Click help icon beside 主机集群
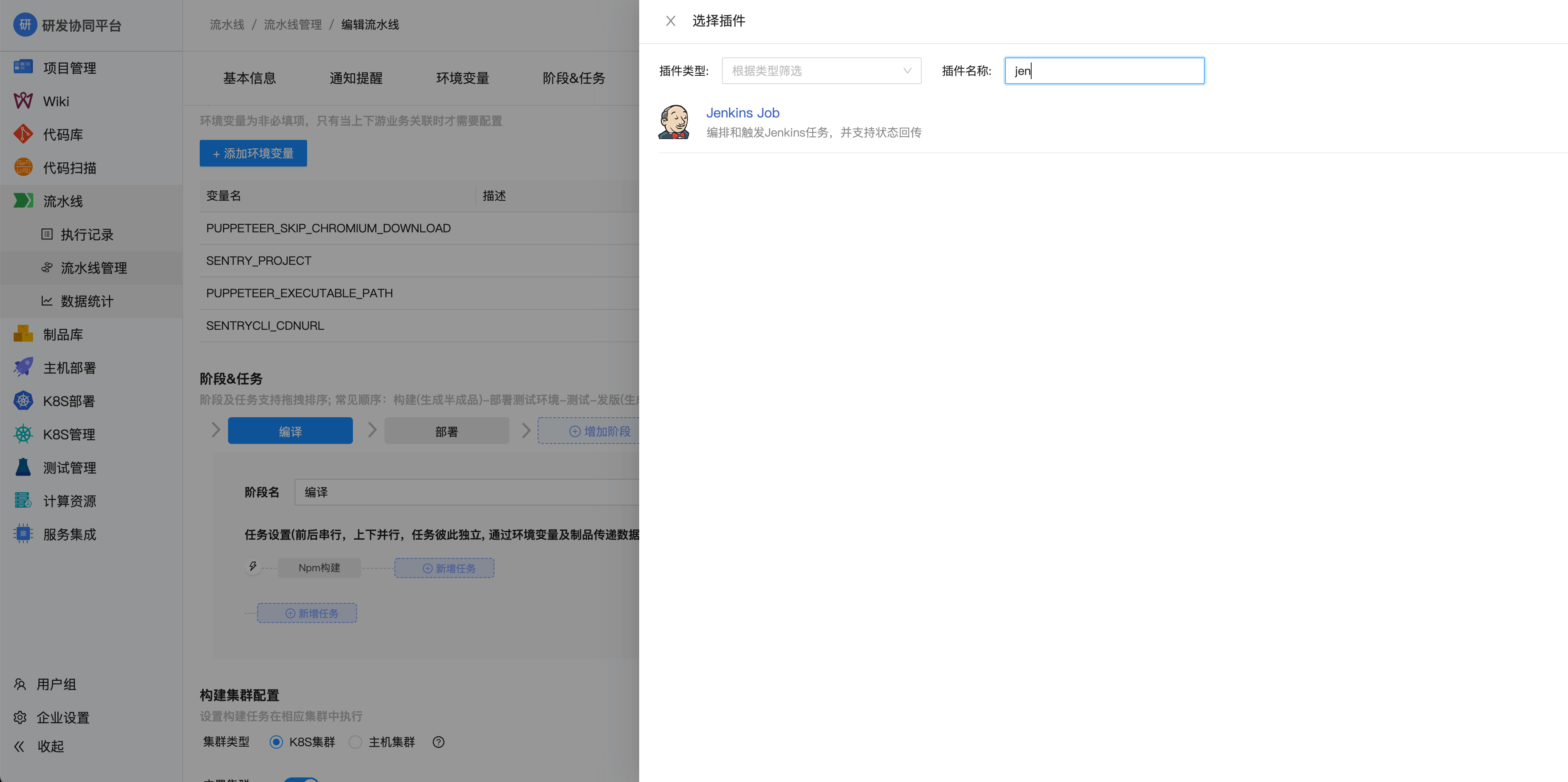1568x782 pixels. (438, 742)
